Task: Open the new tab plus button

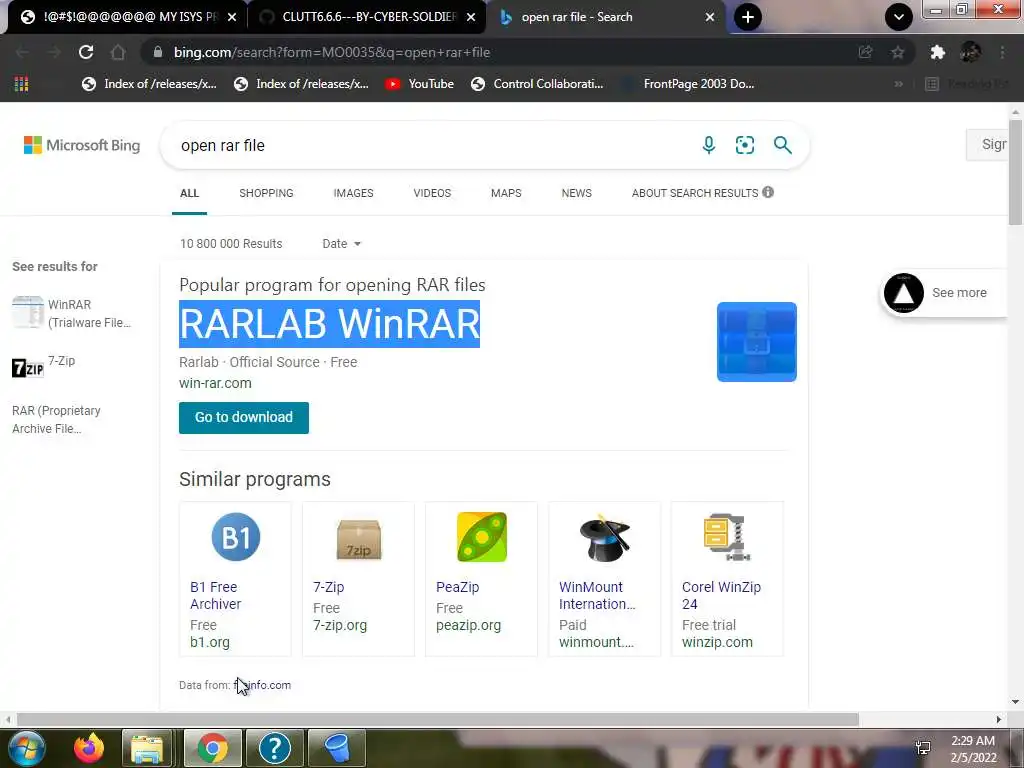Action: point(748,17)
